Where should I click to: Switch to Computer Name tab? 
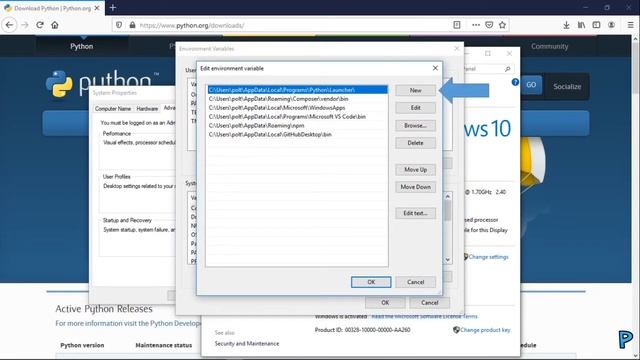[x=113, y=109]
